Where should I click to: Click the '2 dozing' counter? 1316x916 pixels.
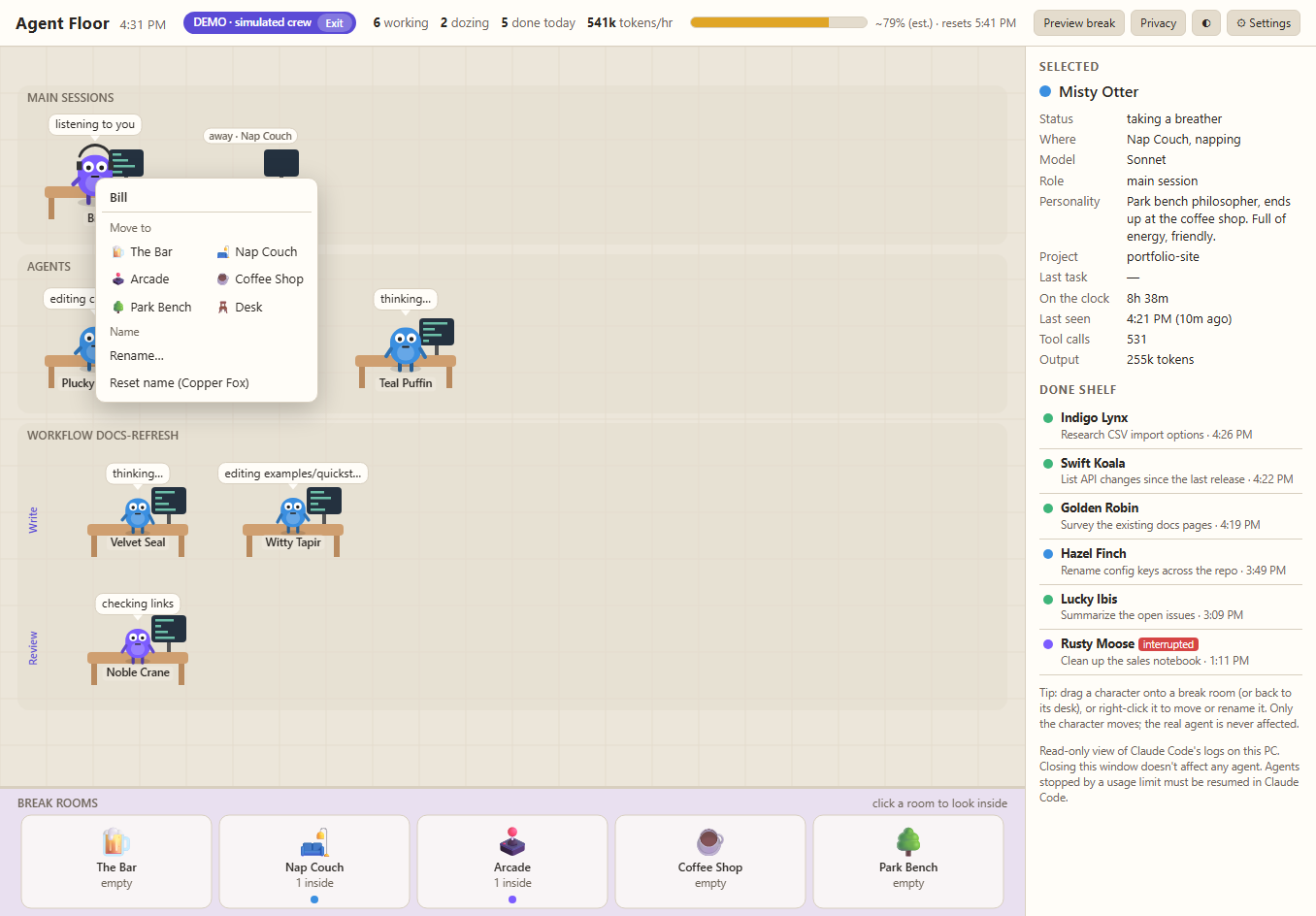[x=464, y=22]
